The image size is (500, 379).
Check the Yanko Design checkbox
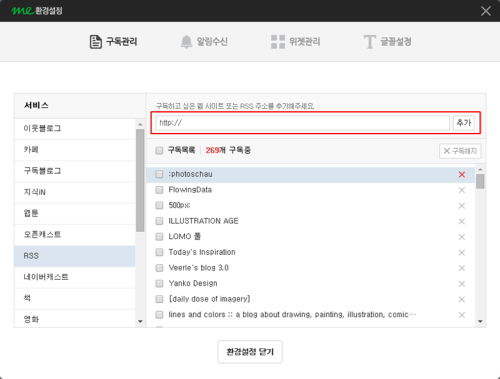click(159, 283)
